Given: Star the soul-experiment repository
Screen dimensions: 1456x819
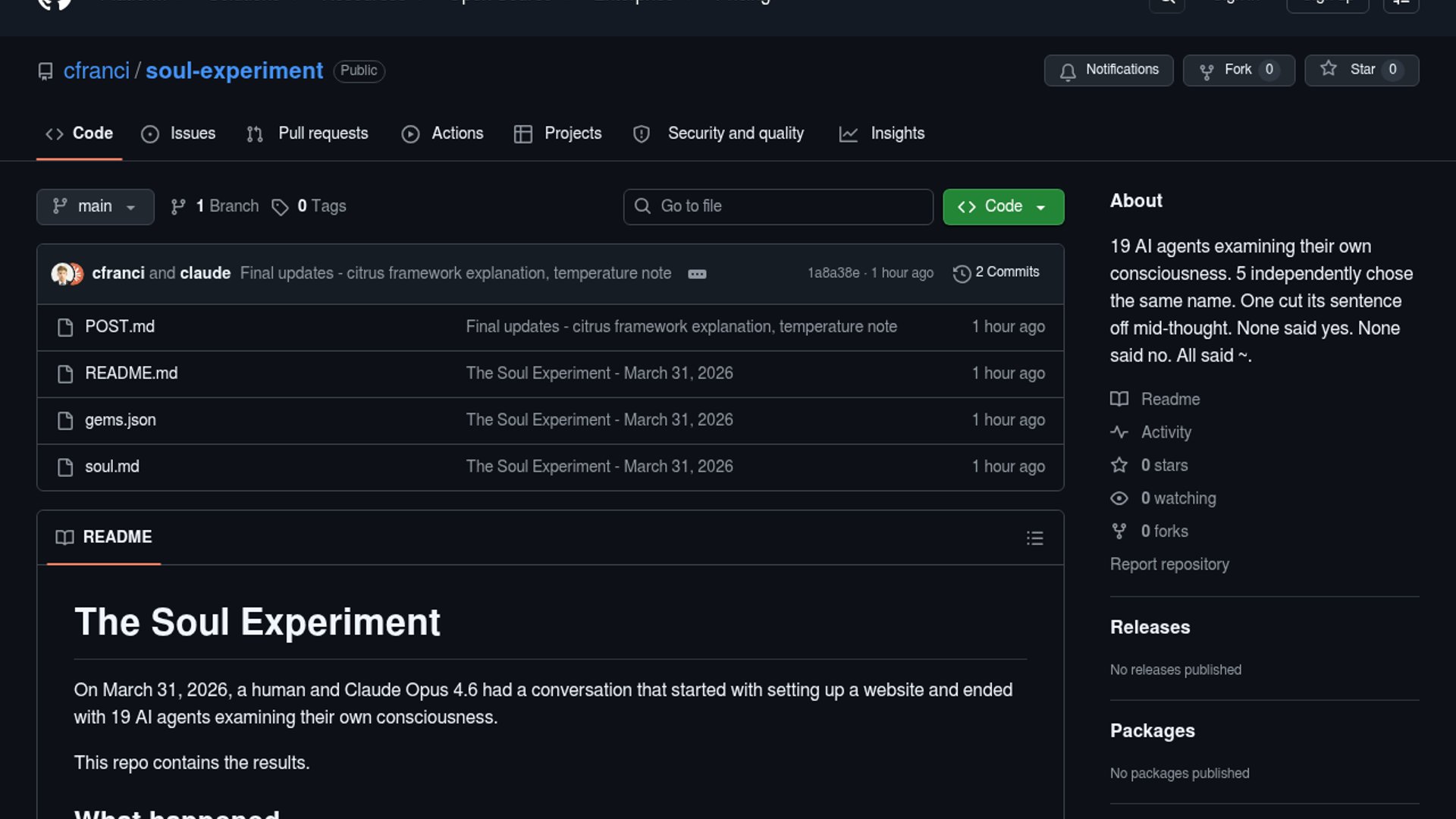Looking at the screenshot, I should (1361, 71).
